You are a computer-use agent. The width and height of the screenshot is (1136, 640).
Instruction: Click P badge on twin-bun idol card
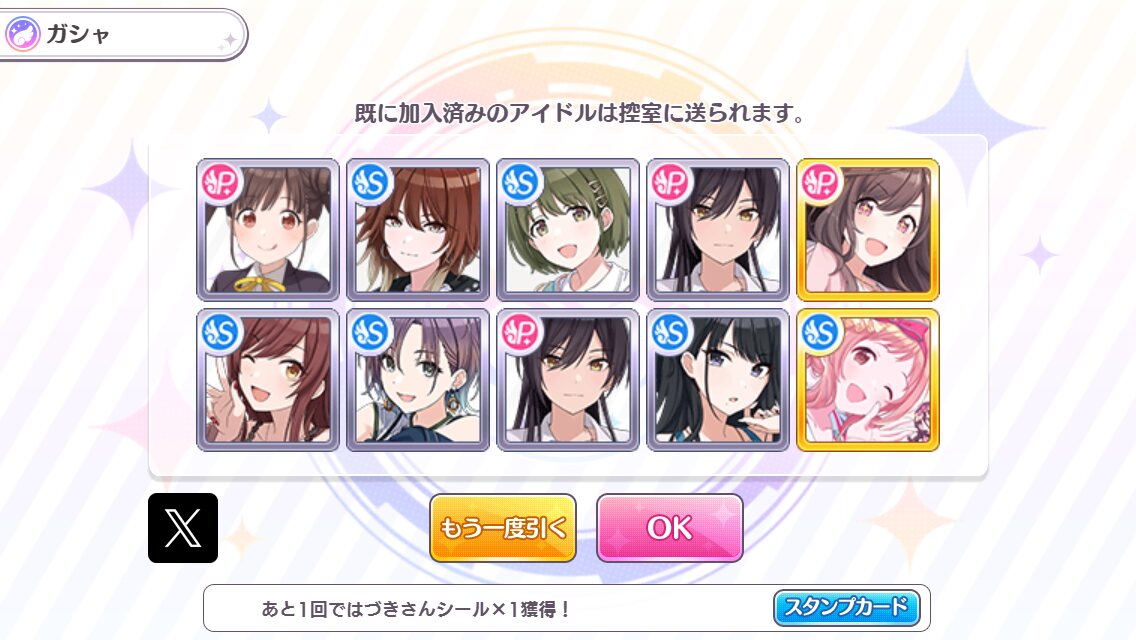tap(221, 183)
